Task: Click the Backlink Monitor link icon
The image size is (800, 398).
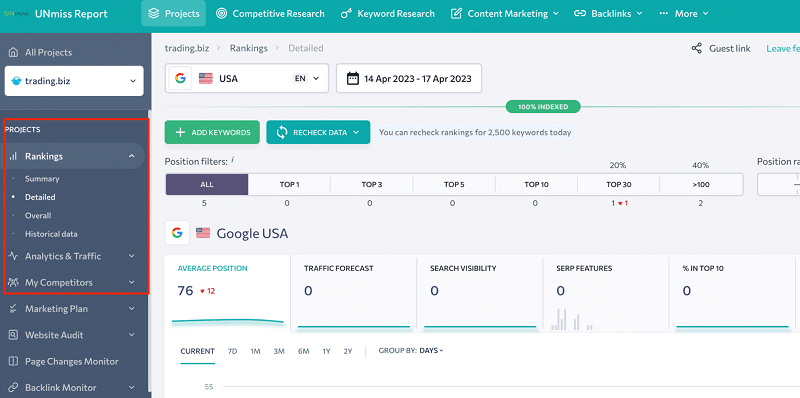Action: coord(14,388)
